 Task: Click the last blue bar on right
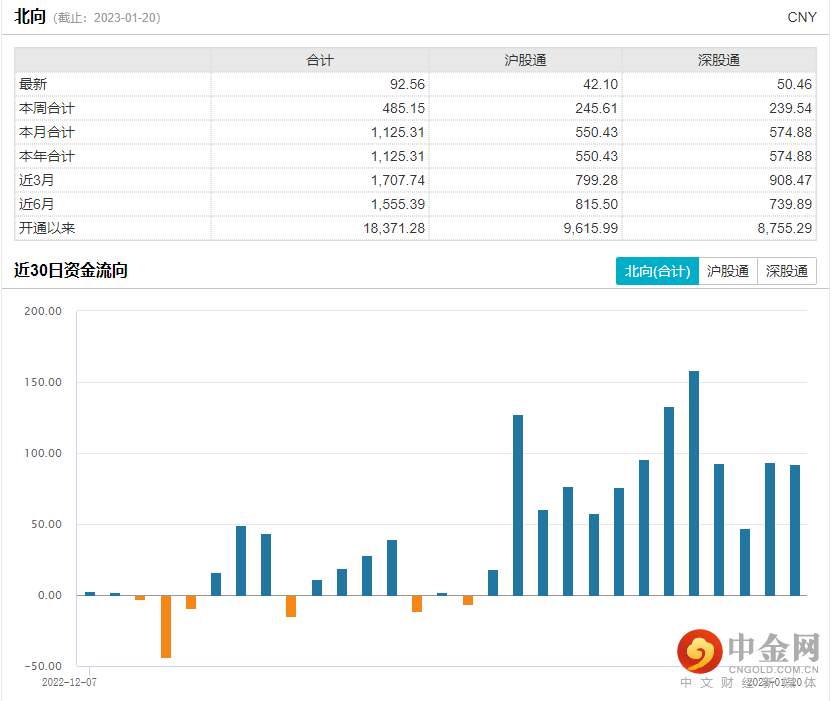click(795, 530)
